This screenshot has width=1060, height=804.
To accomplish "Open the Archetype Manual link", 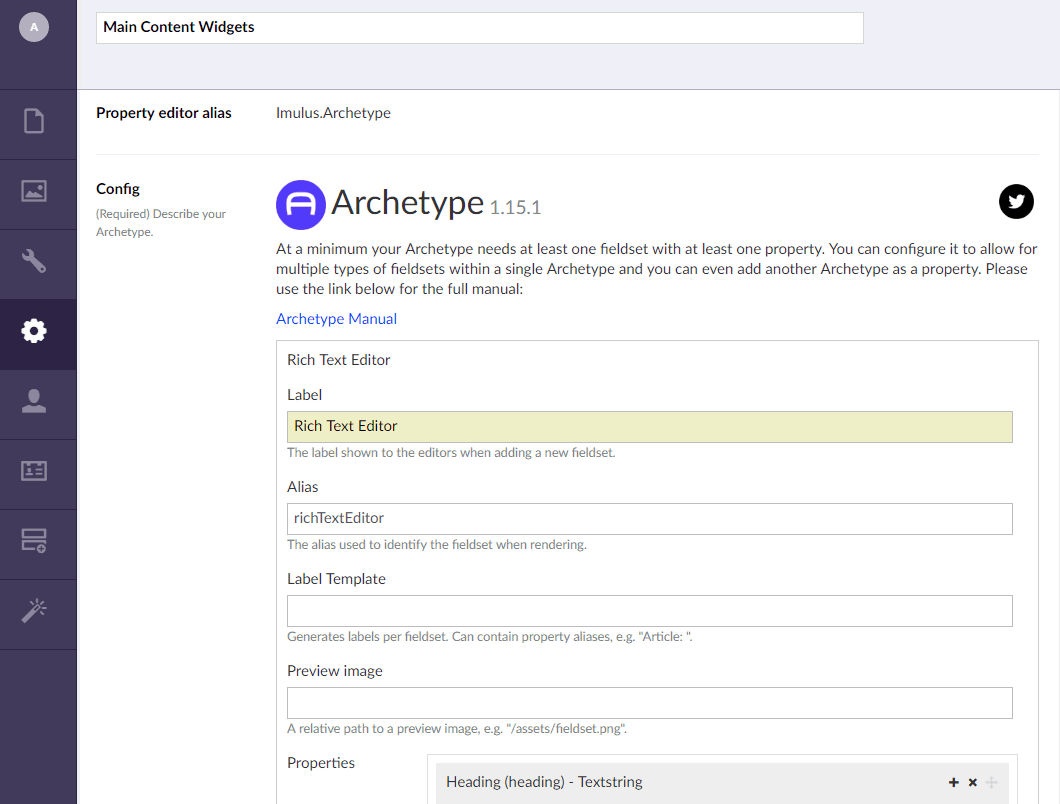I will [336, 319].
